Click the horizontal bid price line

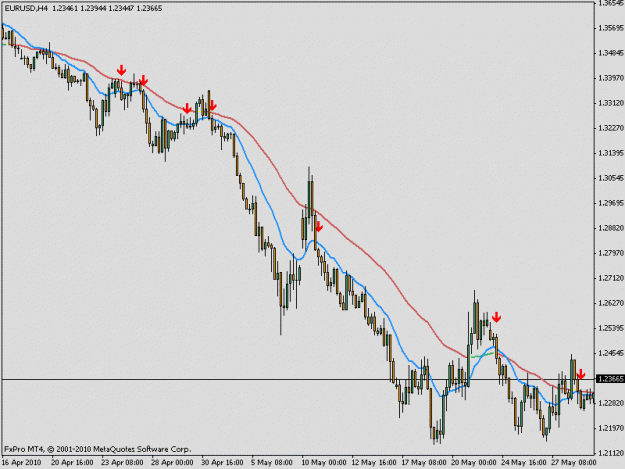coord(298,379)
